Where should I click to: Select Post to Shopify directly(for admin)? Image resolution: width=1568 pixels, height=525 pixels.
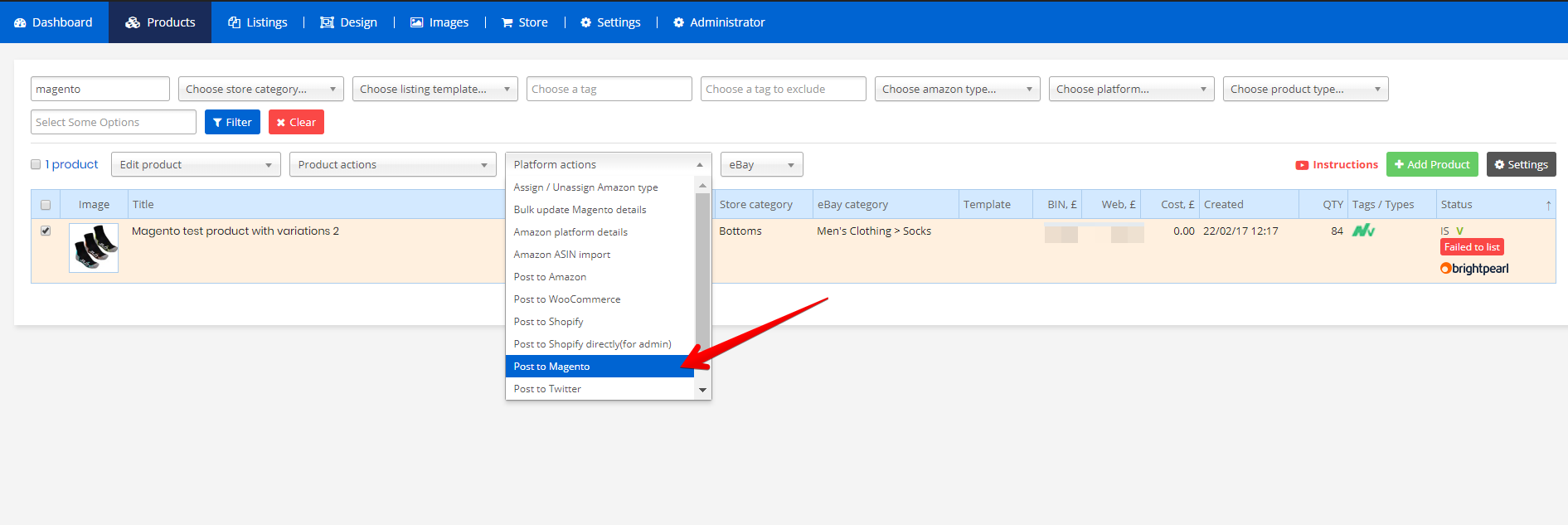point(600,344)
